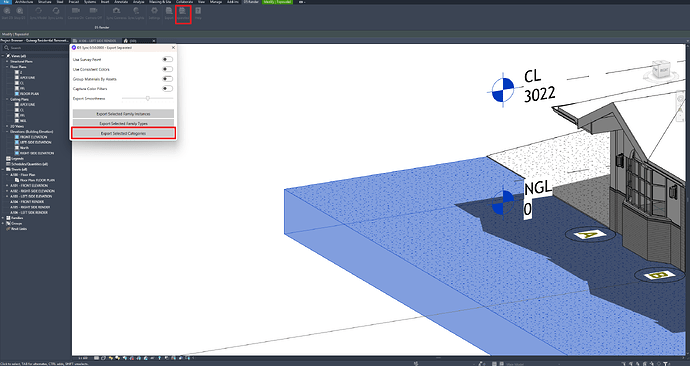The image size is (690, 366).
Task: Click grid bubble B in the model
Action: point(659,275)
